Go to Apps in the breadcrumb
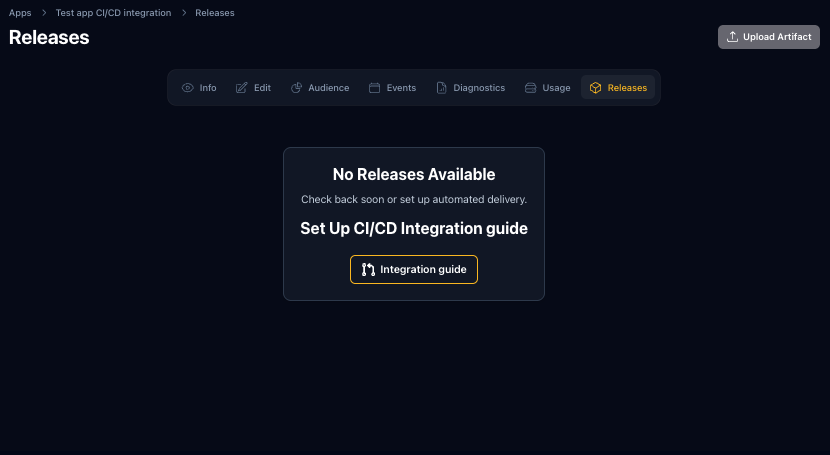The width and height of the screenshot is (830, 455). tap(20, 13)
